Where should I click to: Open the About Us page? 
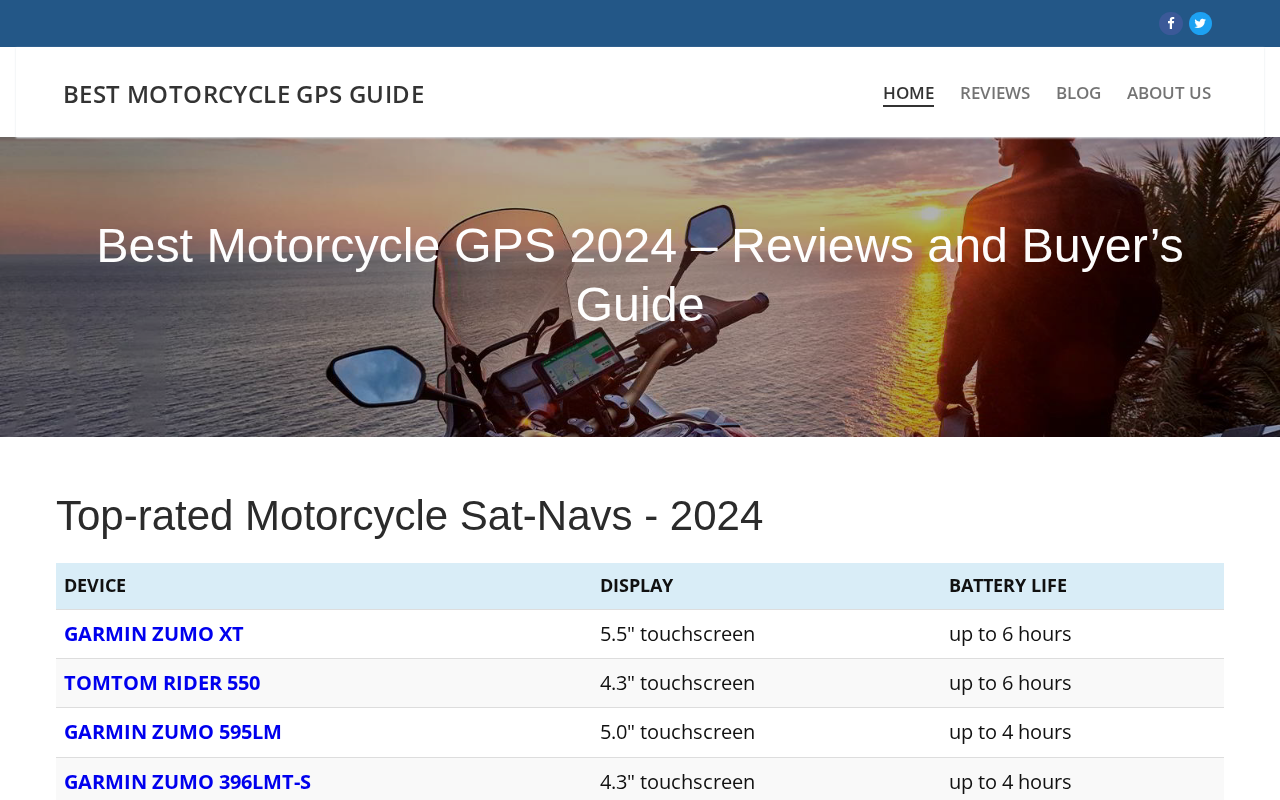point(1169,93)
